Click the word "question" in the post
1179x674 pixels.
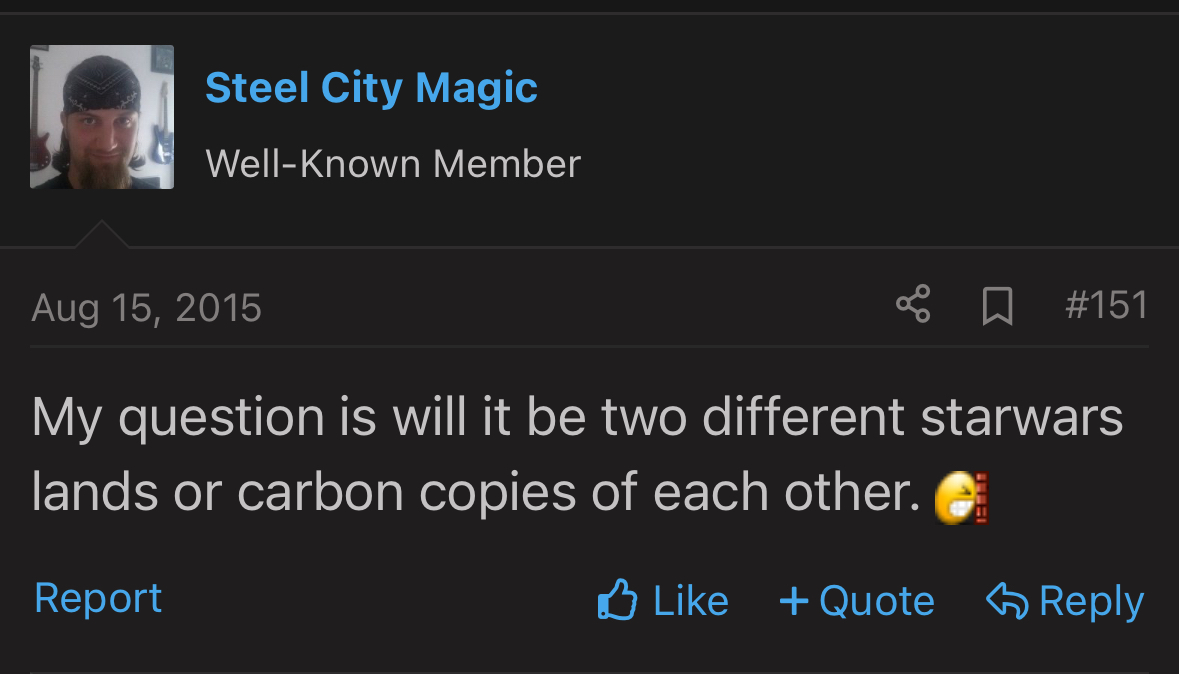click(221, 417)
